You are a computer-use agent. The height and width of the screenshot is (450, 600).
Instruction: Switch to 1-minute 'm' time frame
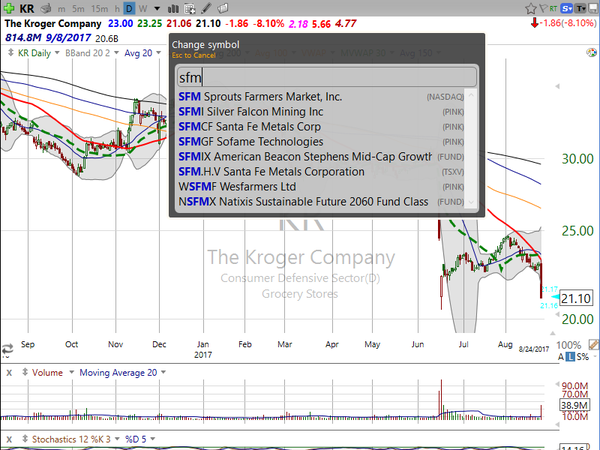pos(61,8)
